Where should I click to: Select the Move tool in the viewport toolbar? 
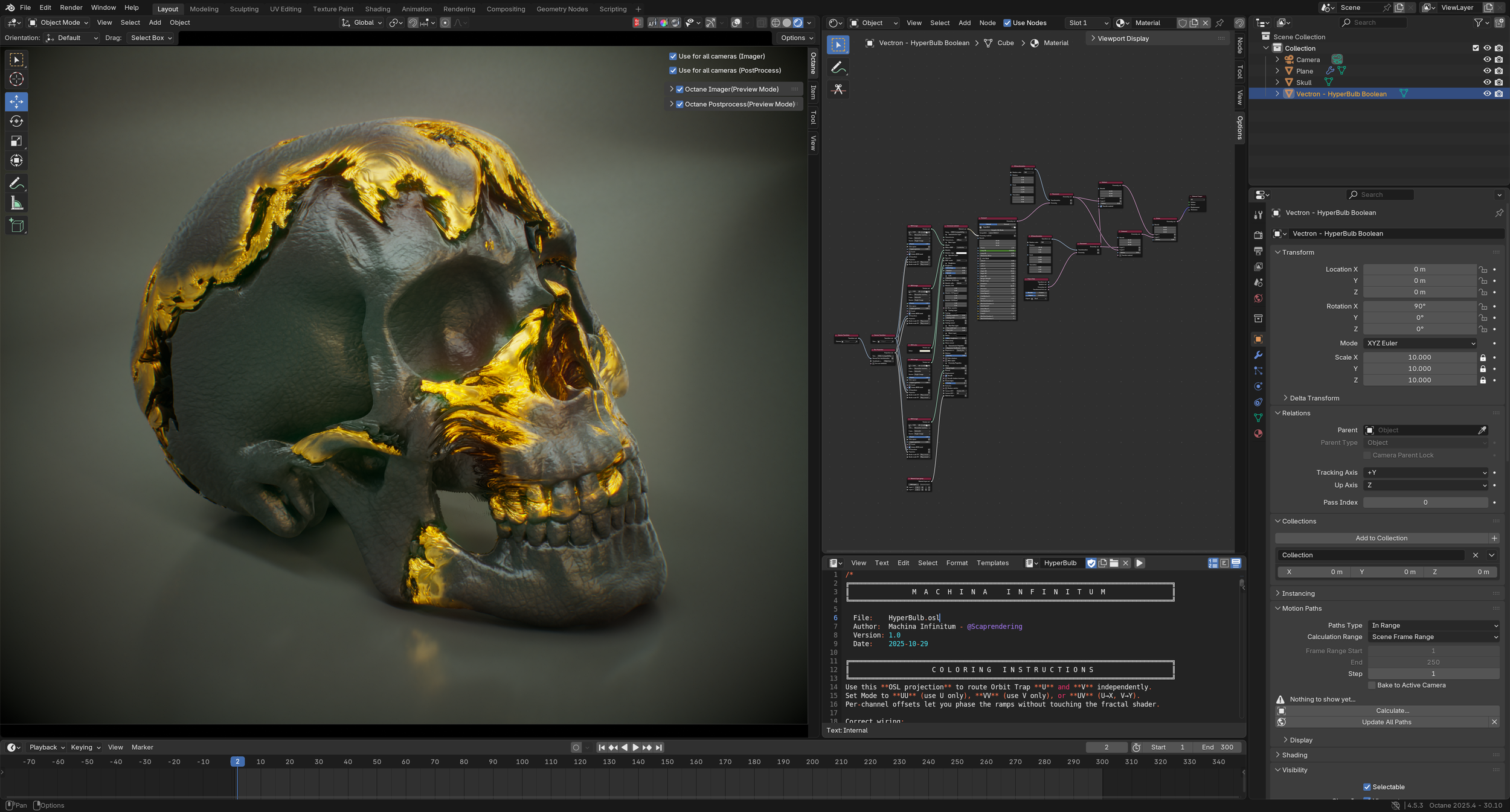point(16,102)
